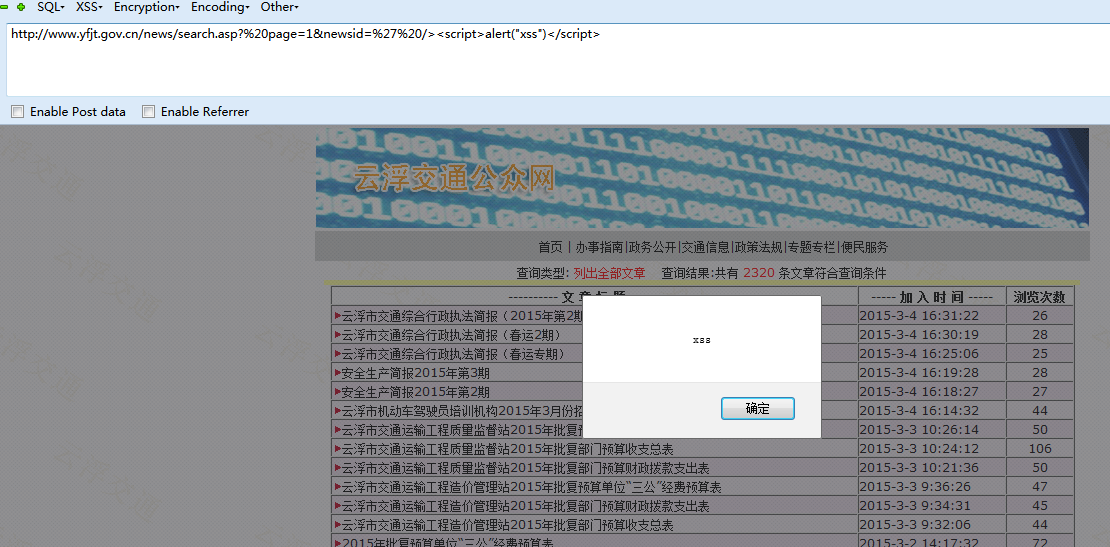
Task: Click the date 2015-3-4 16:19:28
Action: [919, 373]
